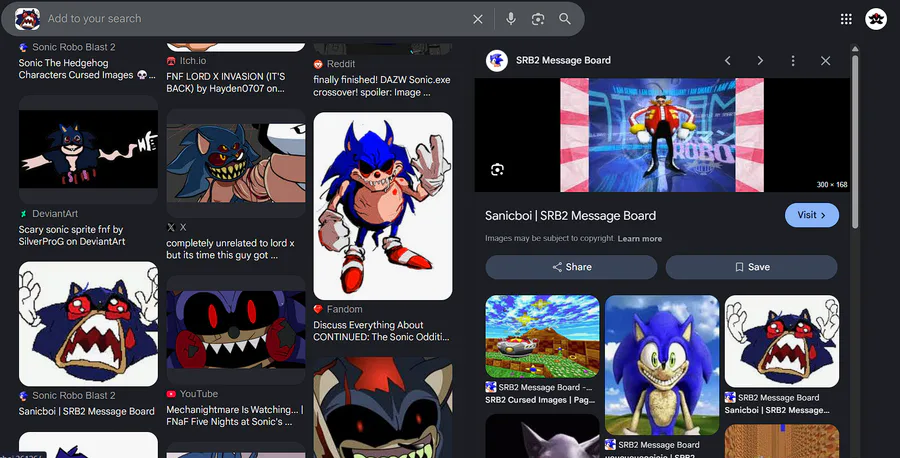The height and width of the screenshot is (458, 900).
Task: Open the related brown brick texture thumbnail
Action: (x=782, y=441)
